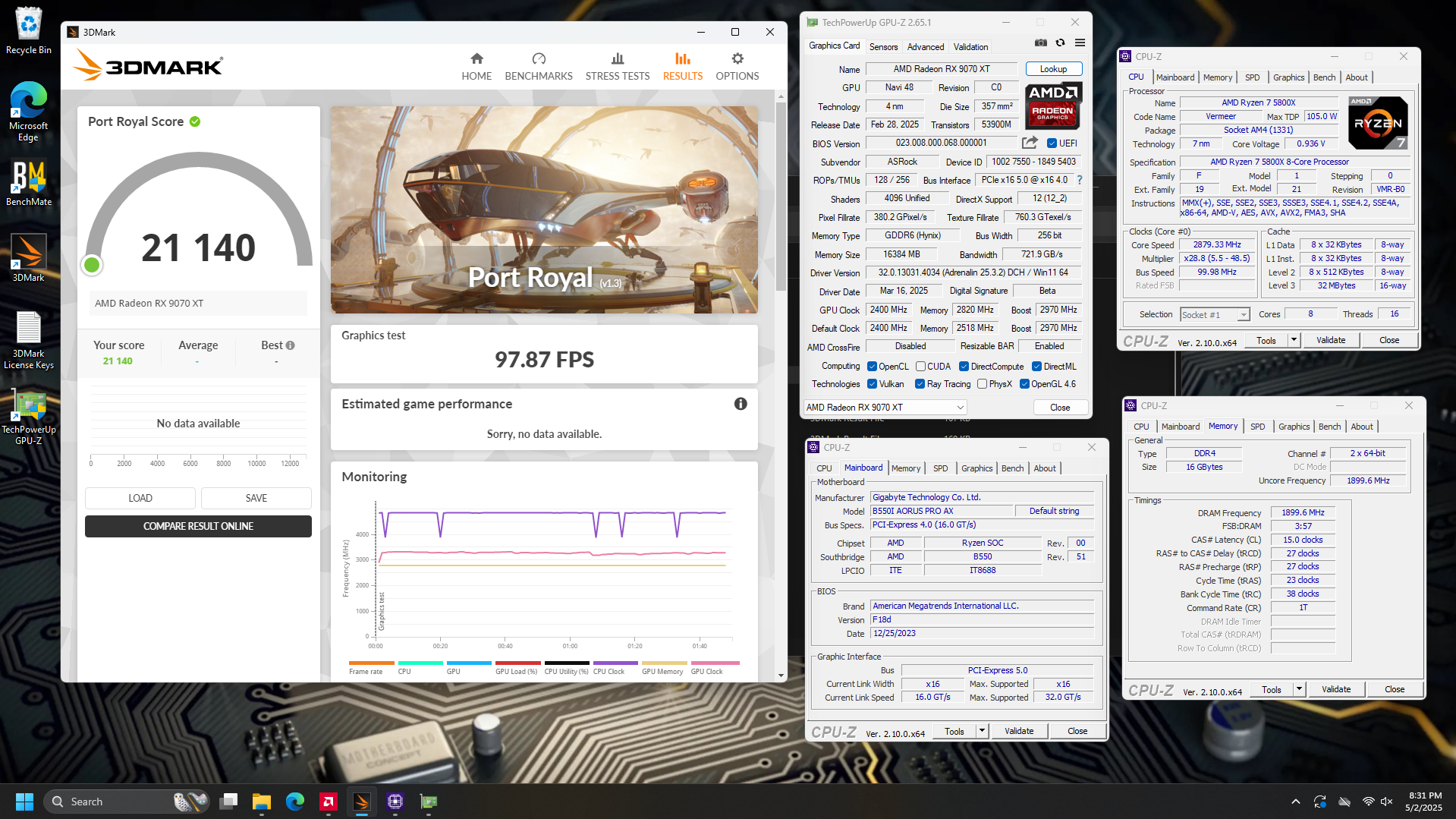The height and width of the screenshot is (819, 1456).
Task: Toggle the CUDA checkbox
Action: click(920, 367)
